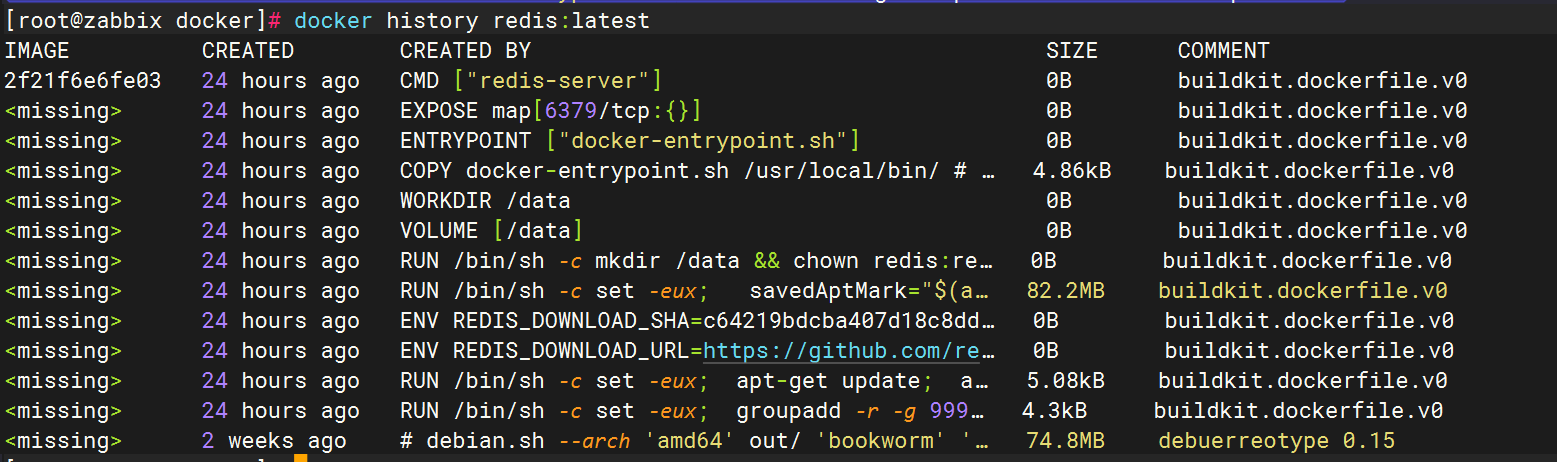Click the ENV REDIS_DOWNLOAD_SHA entry
The height and width of the screenshot is (462, 1557).
click(x=698, y=321)
